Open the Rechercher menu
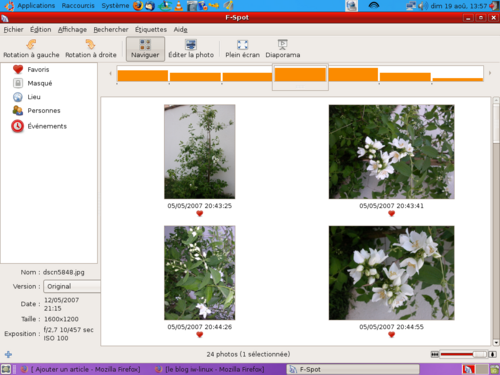 (111, 30)
